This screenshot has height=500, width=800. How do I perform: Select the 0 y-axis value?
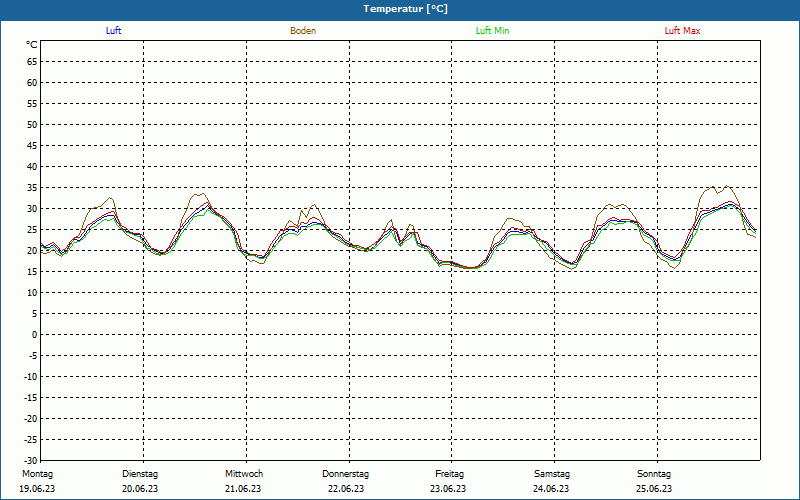35,335
